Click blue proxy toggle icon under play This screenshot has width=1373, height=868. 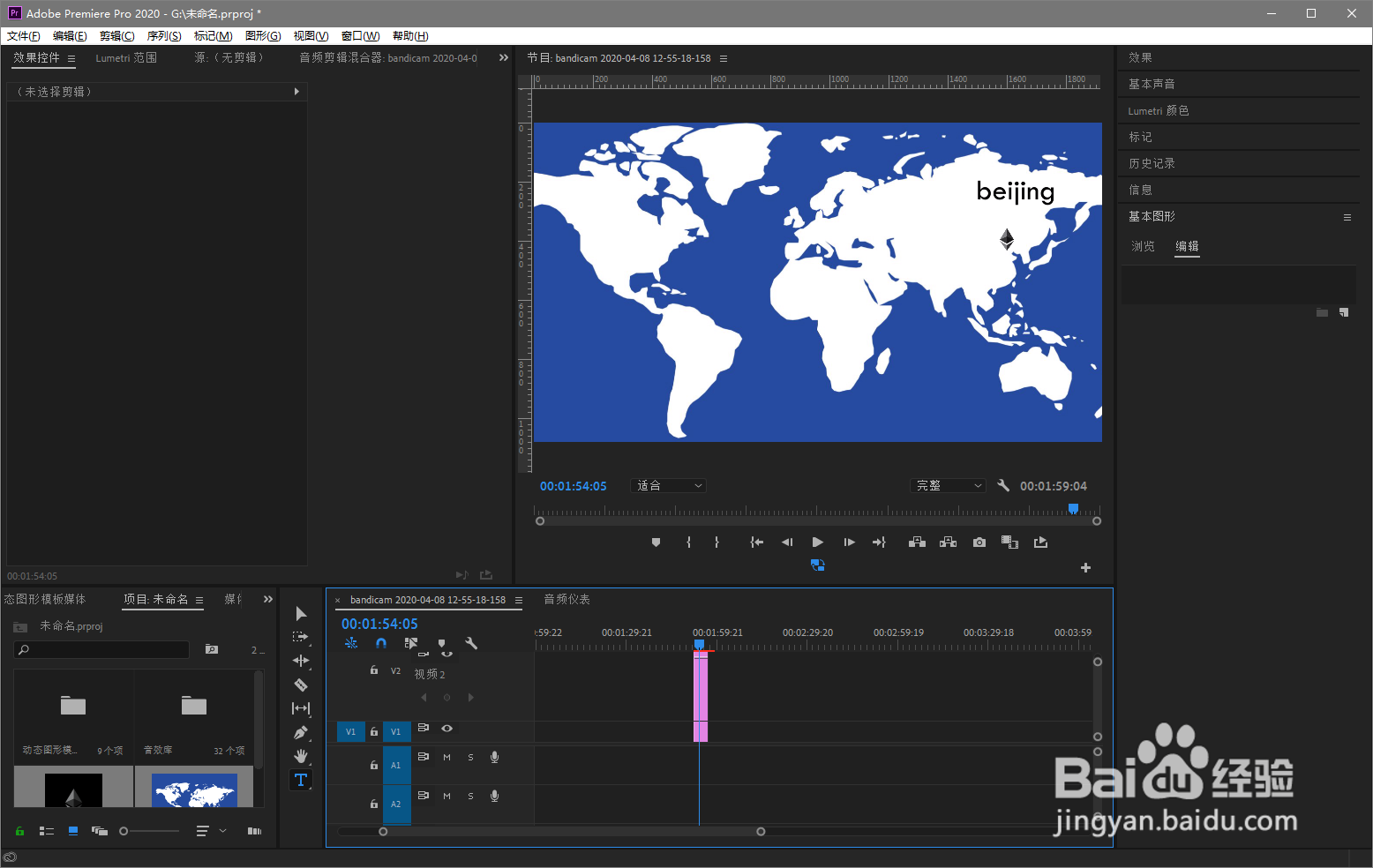818,565
